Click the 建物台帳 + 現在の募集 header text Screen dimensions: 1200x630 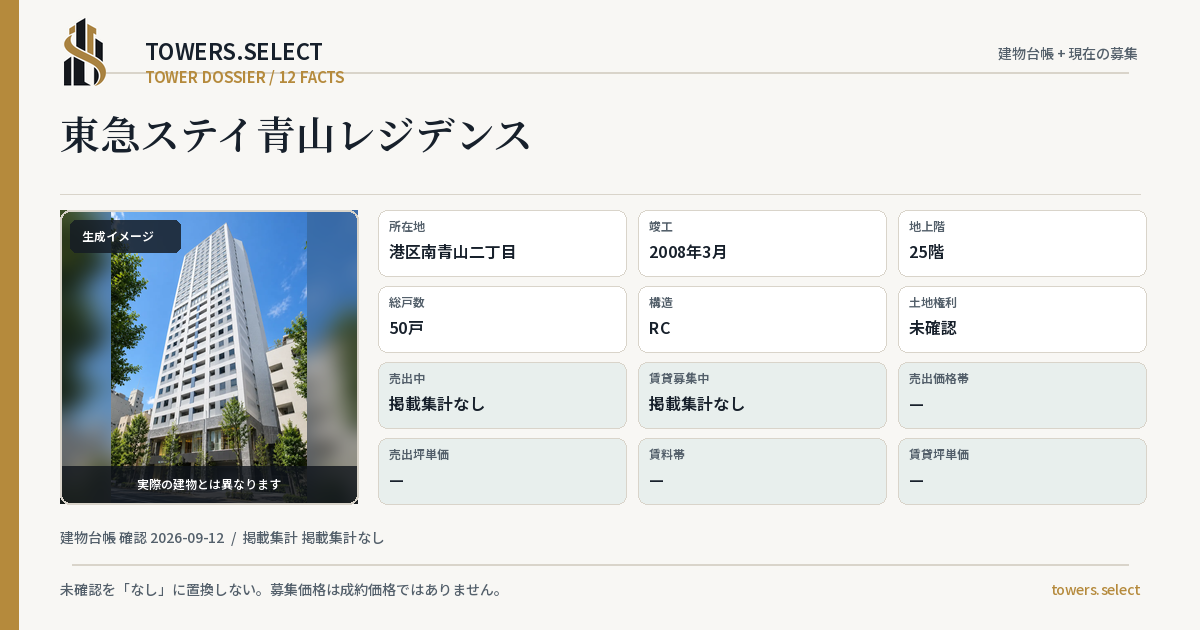pyautogui.click(x=1068, y=53)
